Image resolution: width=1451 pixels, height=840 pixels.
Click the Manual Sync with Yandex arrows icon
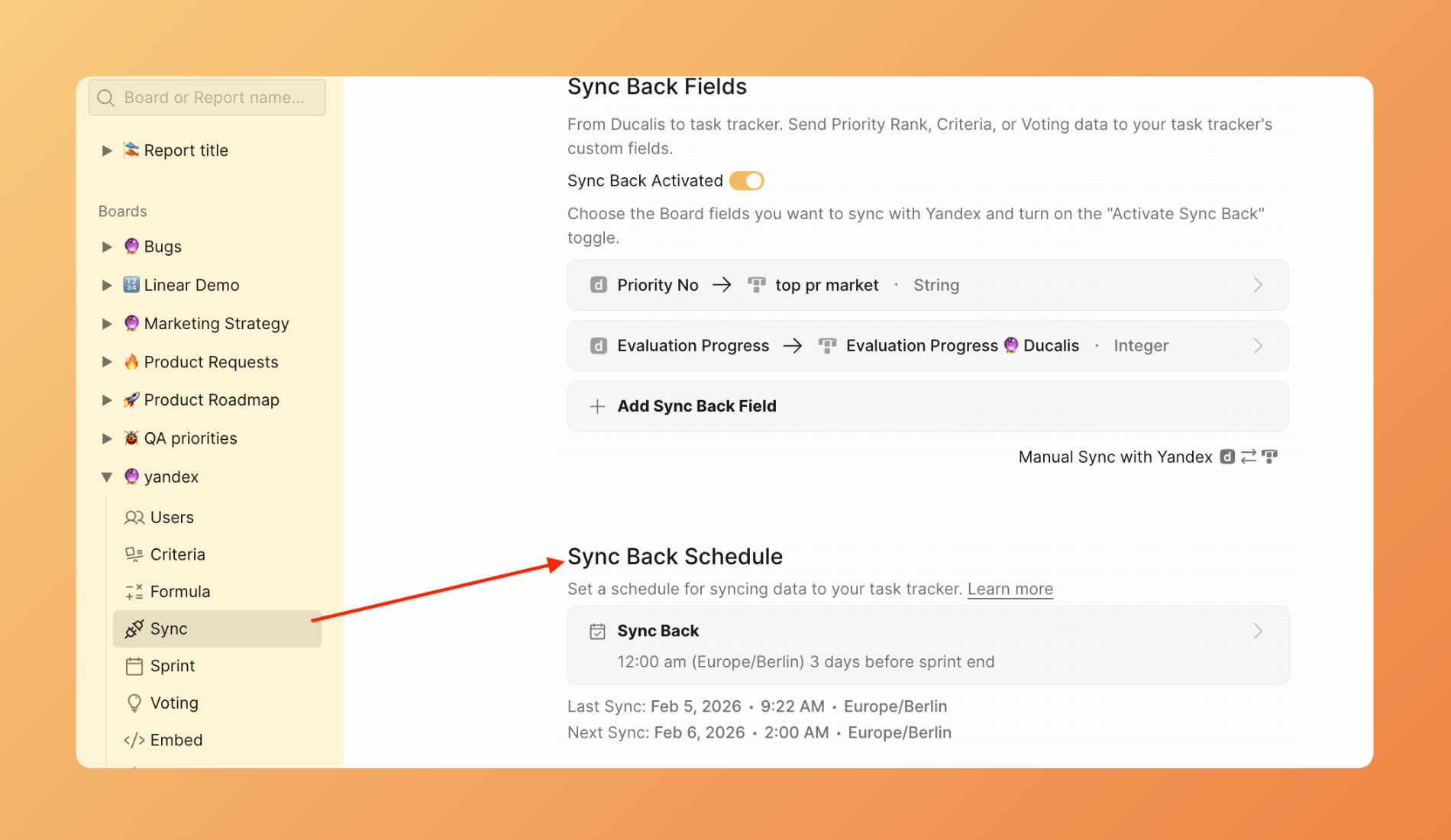1248,457
